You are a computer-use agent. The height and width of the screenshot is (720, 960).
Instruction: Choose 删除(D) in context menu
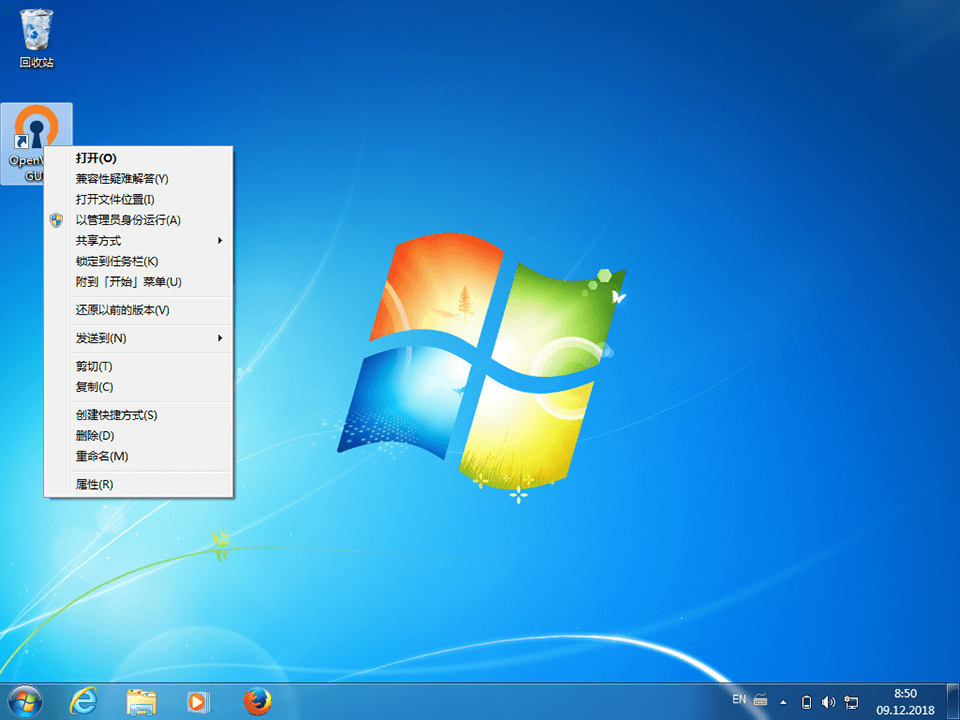click(x=139, y=435)
